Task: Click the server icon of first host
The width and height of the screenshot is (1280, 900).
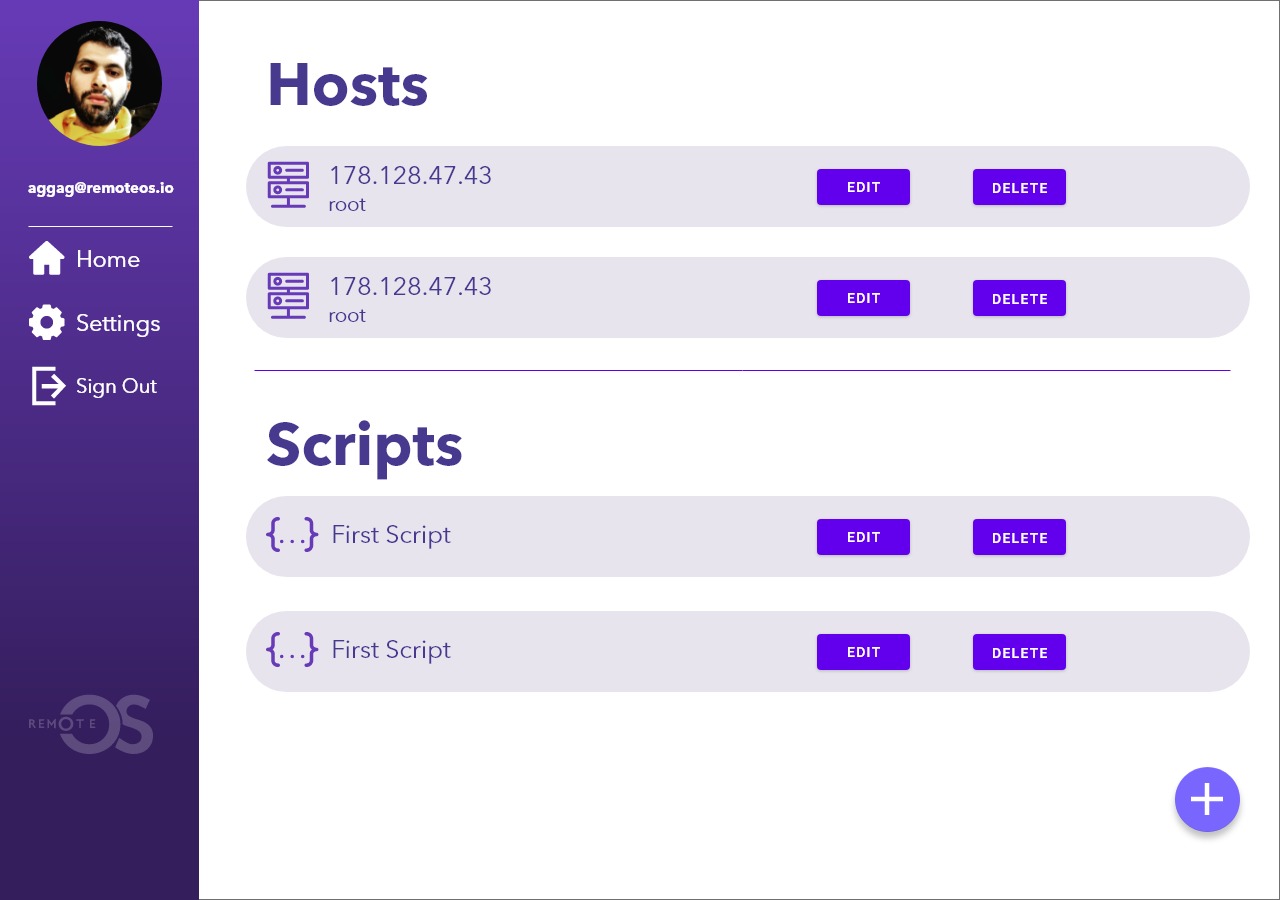Action: click(288, 186)
